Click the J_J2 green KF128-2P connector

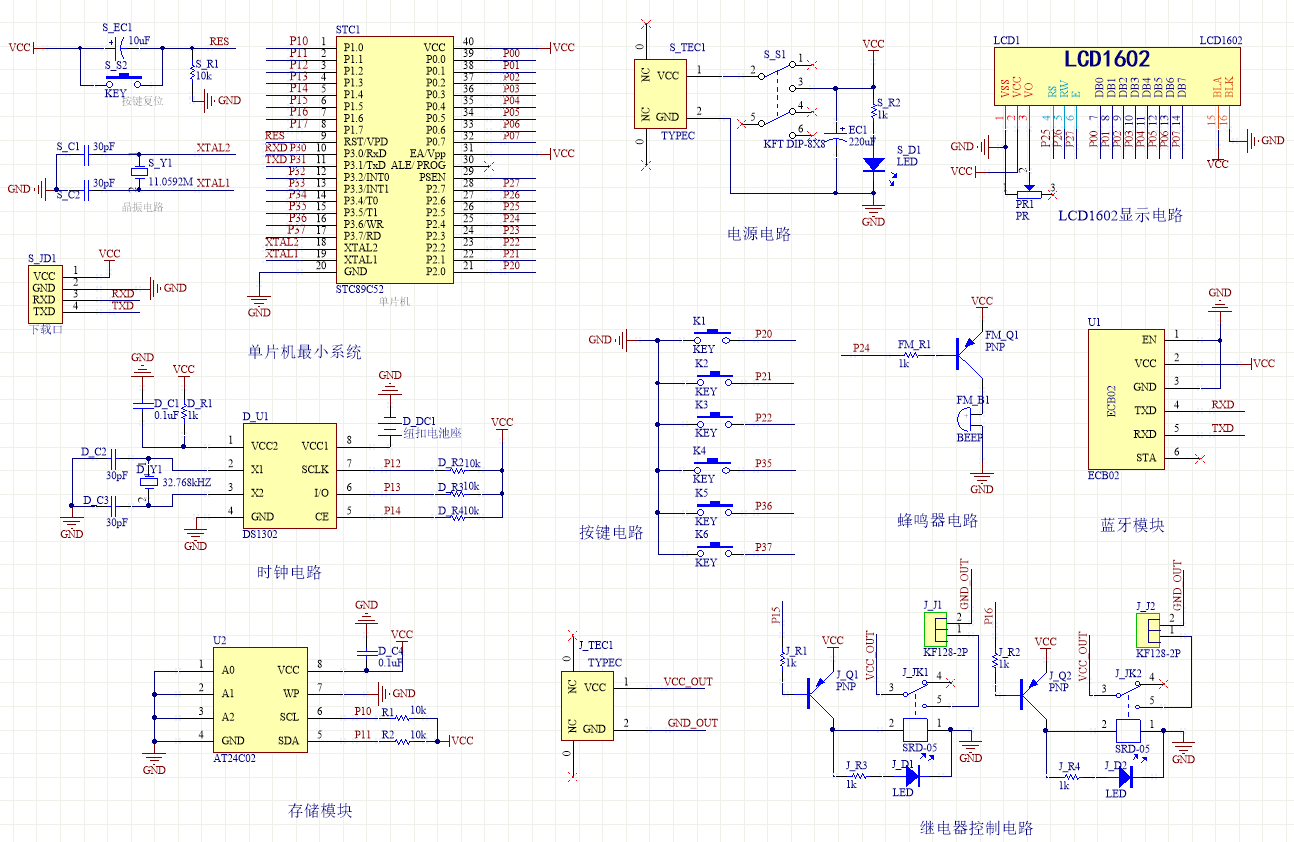pos(1148,630)
